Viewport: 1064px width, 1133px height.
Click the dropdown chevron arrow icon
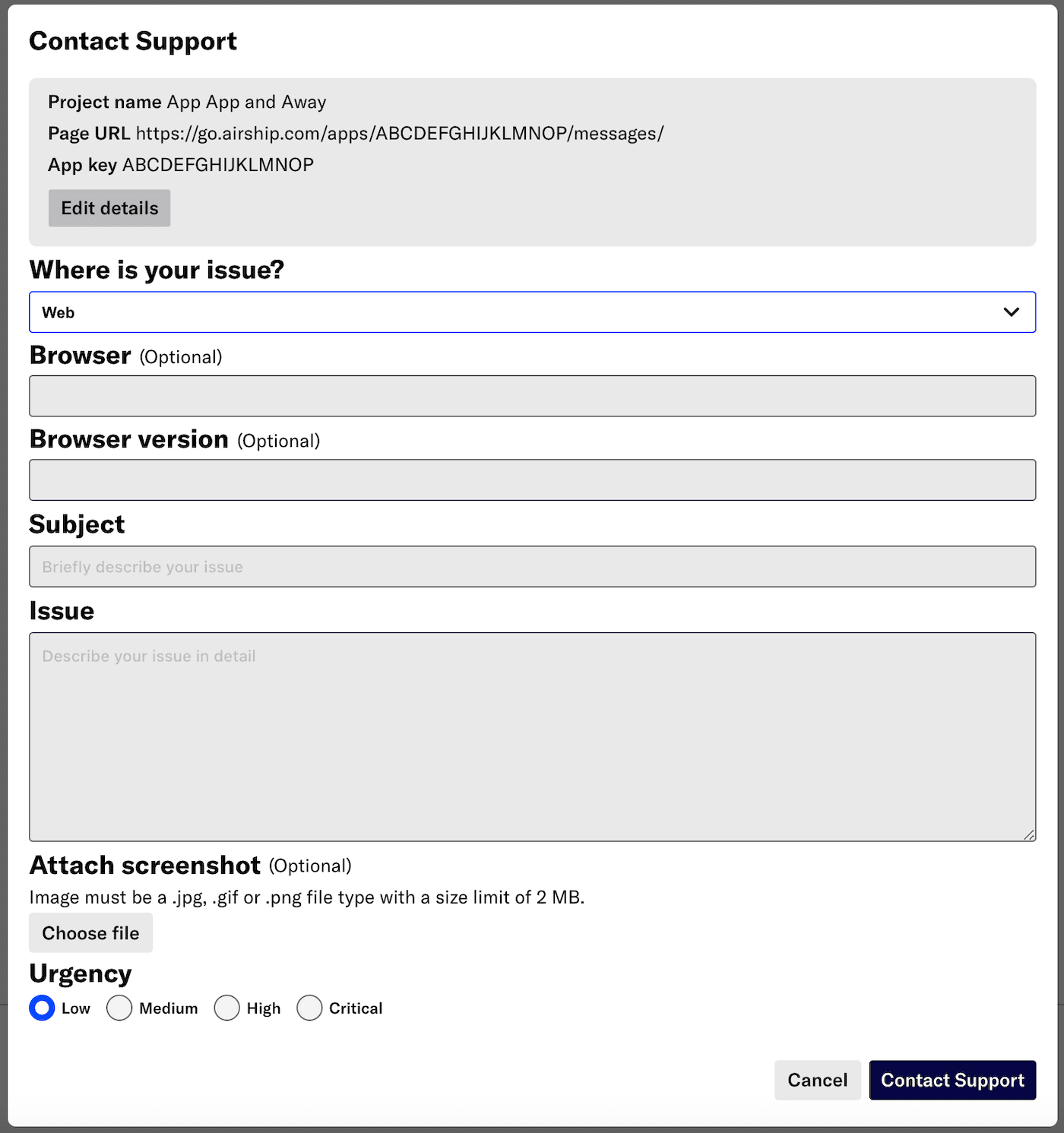coord(1011,312)
